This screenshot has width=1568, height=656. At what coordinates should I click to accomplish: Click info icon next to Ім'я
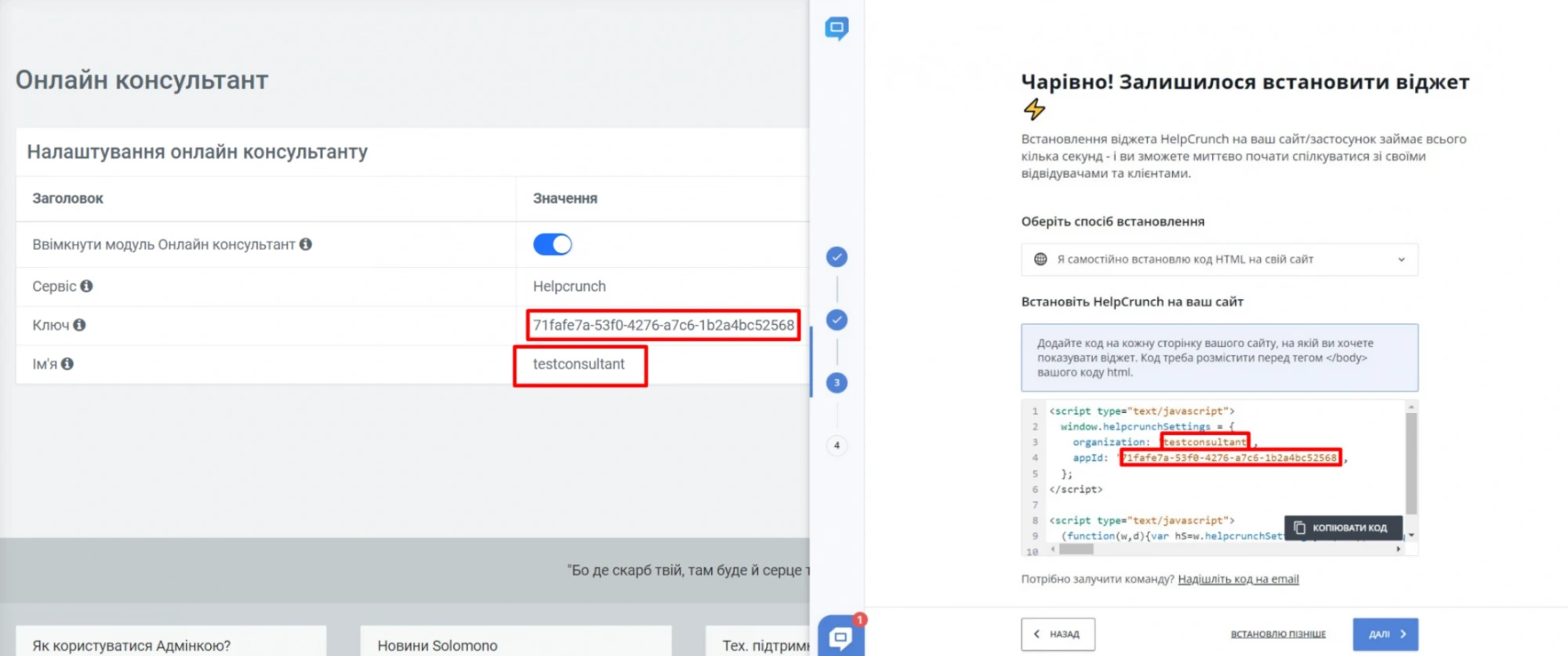click(x=67, y=364)
